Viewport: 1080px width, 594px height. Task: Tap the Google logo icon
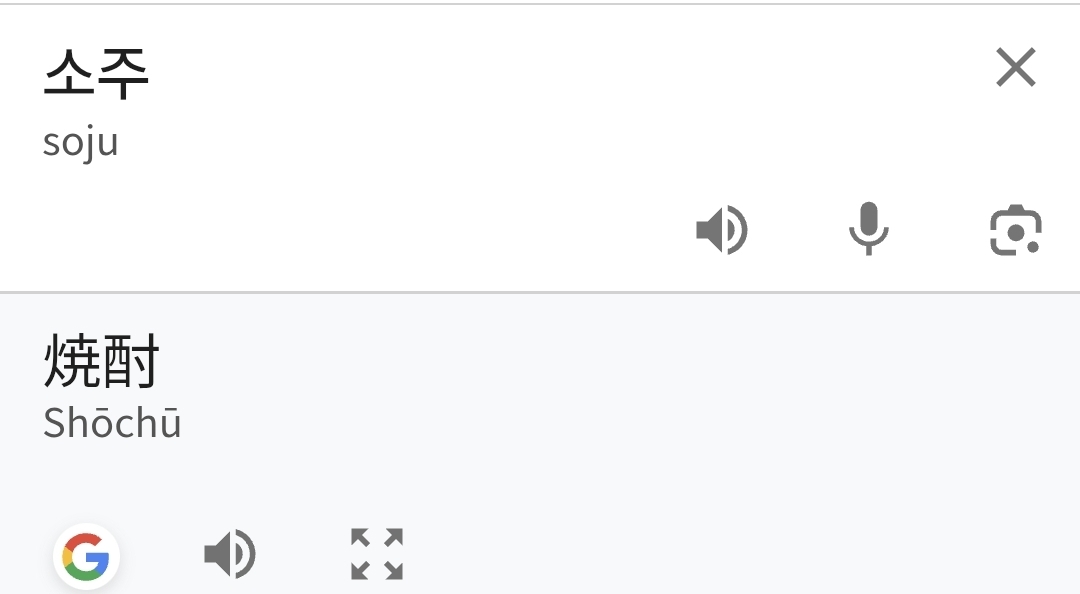(x=86, y=556)
